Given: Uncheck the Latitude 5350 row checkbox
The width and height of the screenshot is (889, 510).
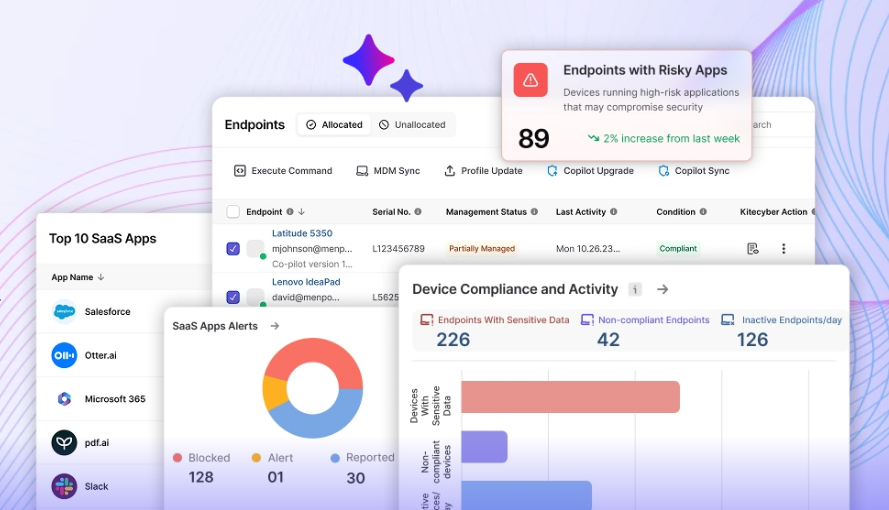Looking at the screenshot, I should (233, 248).
